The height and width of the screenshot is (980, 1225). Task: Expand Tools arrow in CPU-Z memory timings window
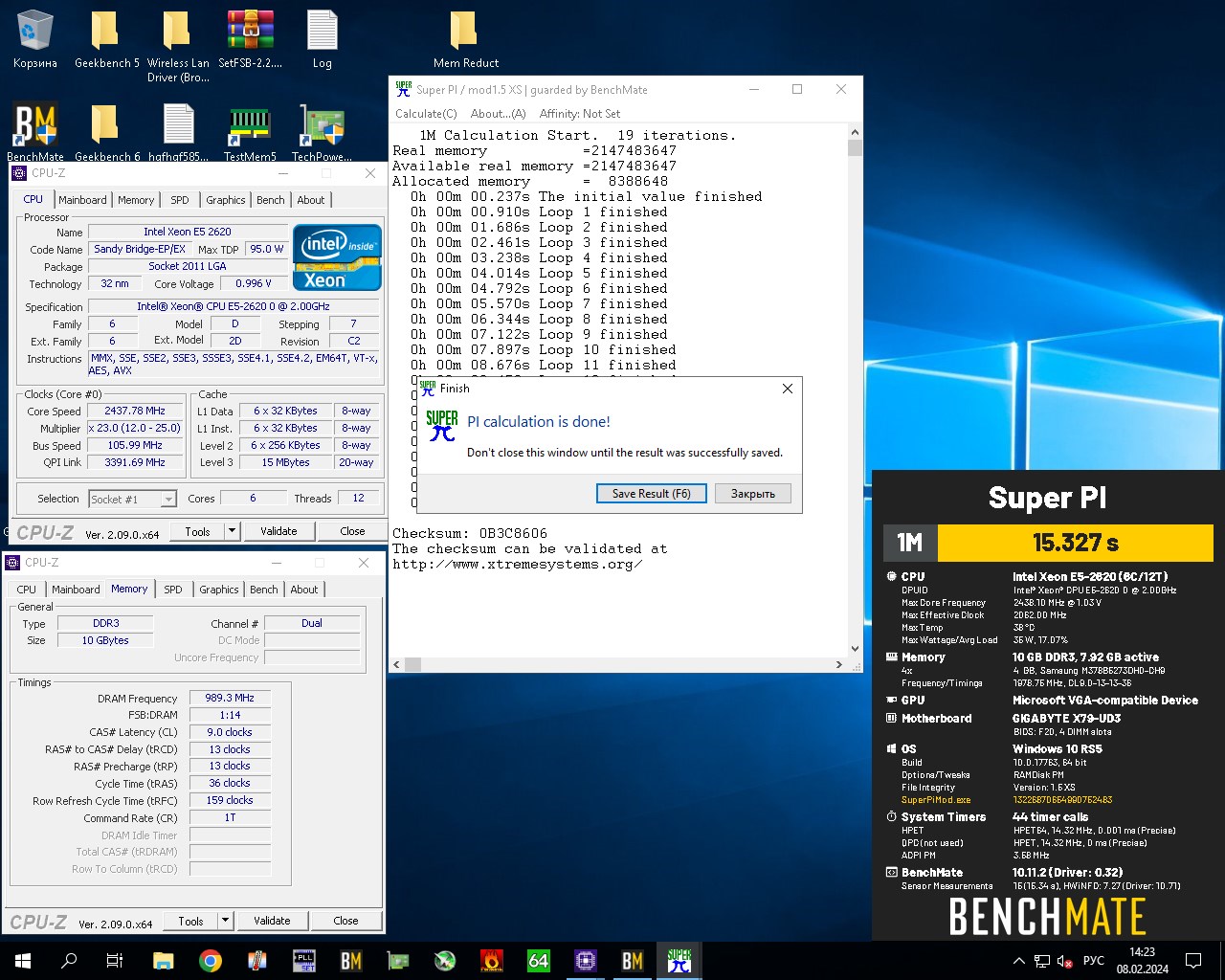(x=224, y=921)
